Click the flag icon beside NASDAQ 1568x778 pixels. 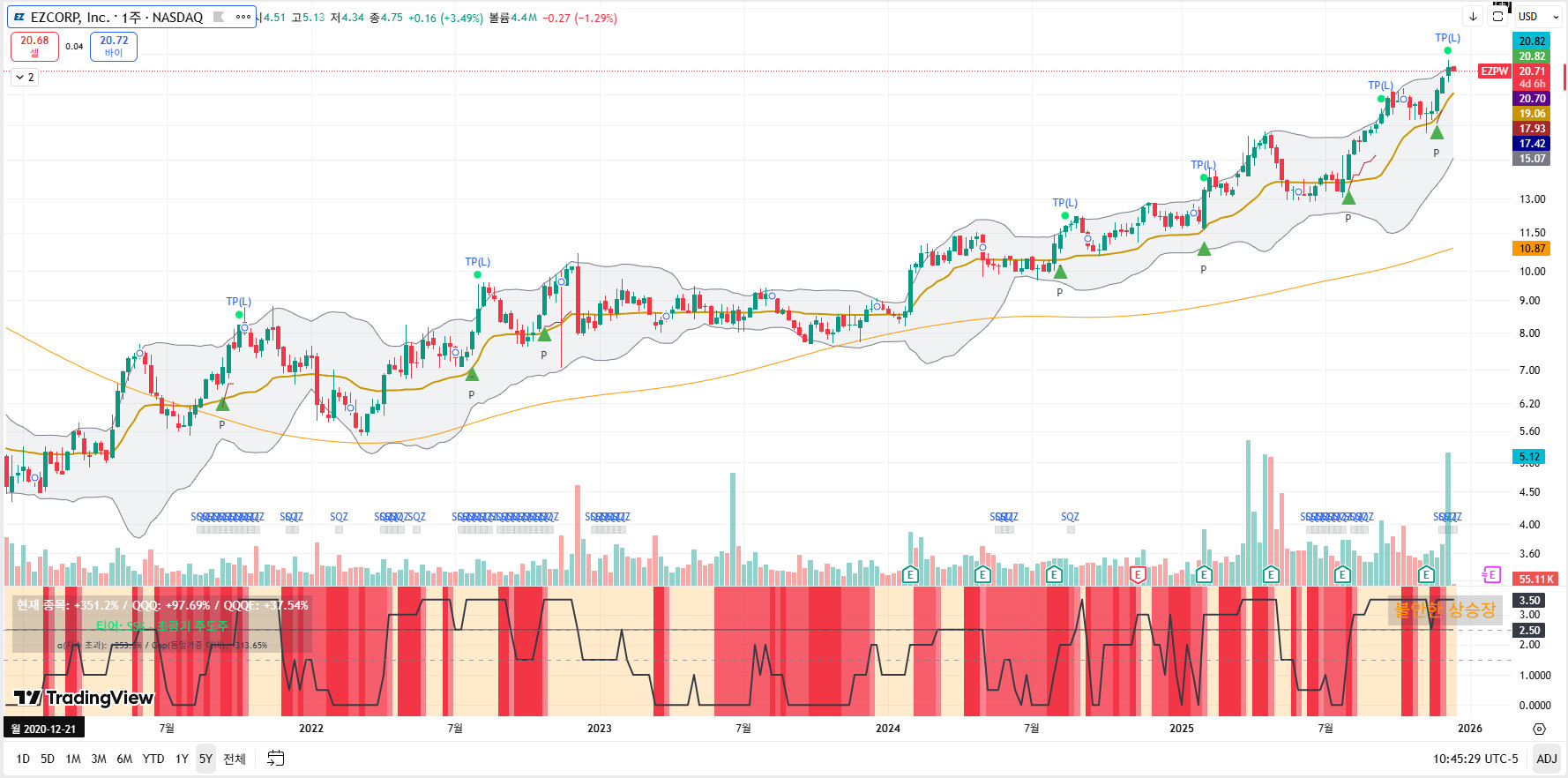(219, 17)
